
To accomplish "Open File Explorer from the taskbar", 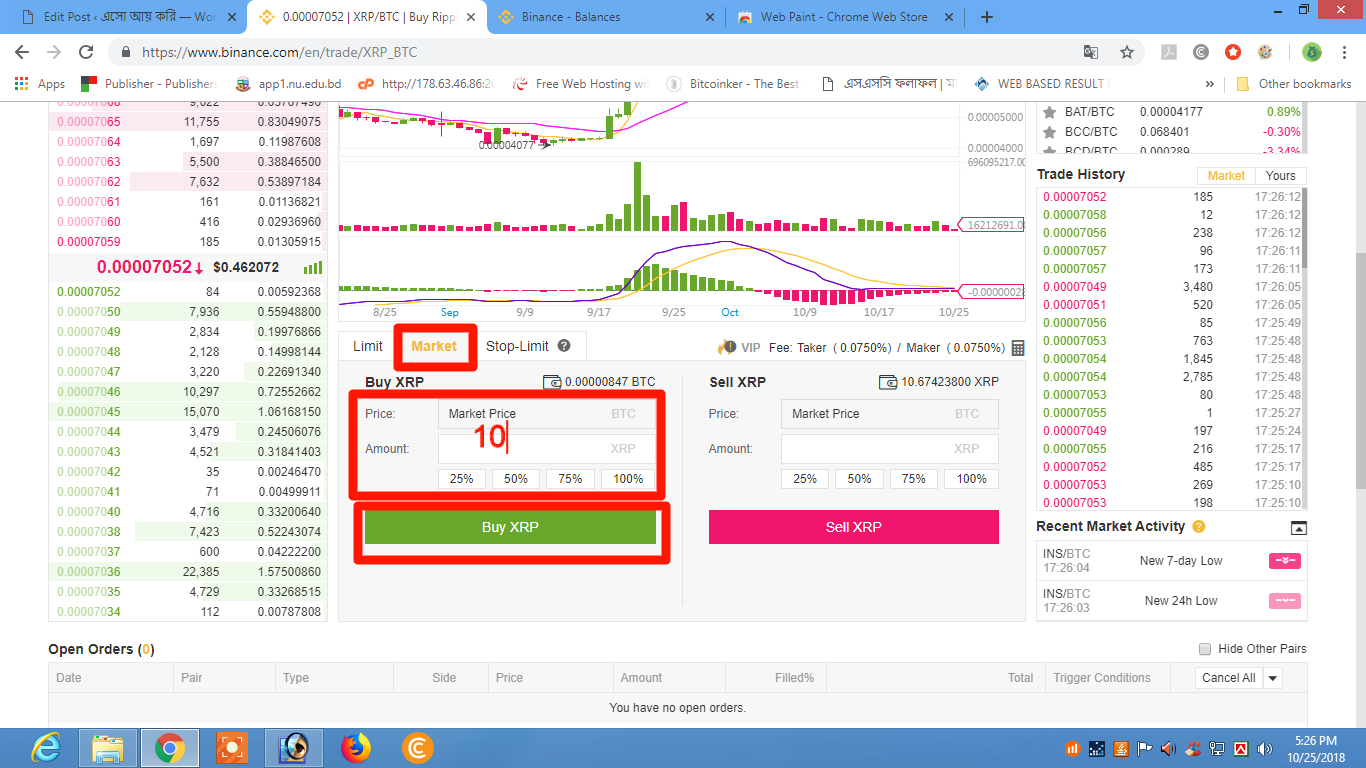I will [107, 748].
